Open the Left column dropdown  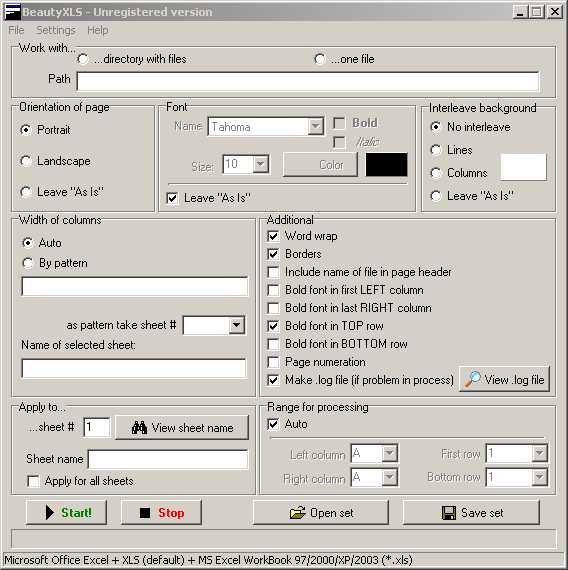(x=389, y=453)
